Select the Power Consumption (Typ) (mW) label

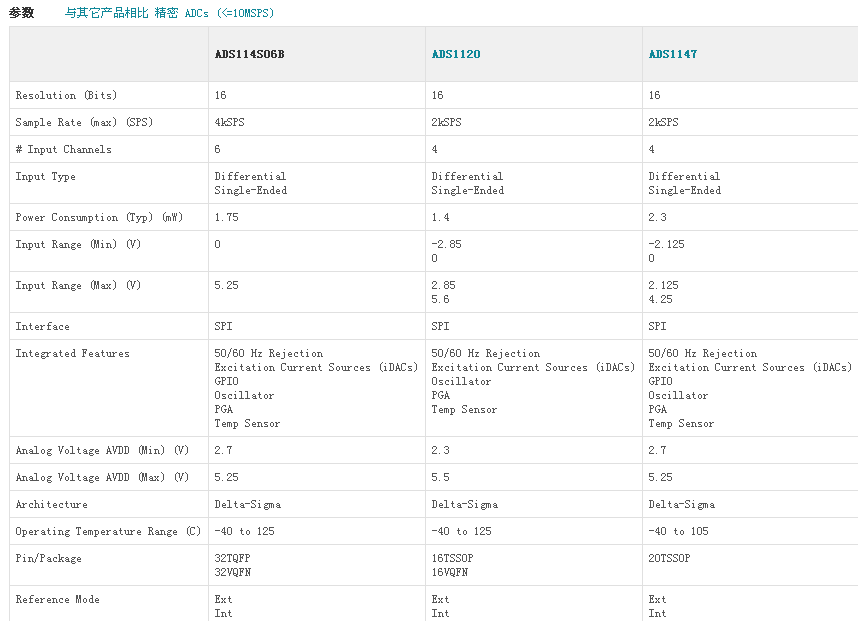(x=98, y=217)
